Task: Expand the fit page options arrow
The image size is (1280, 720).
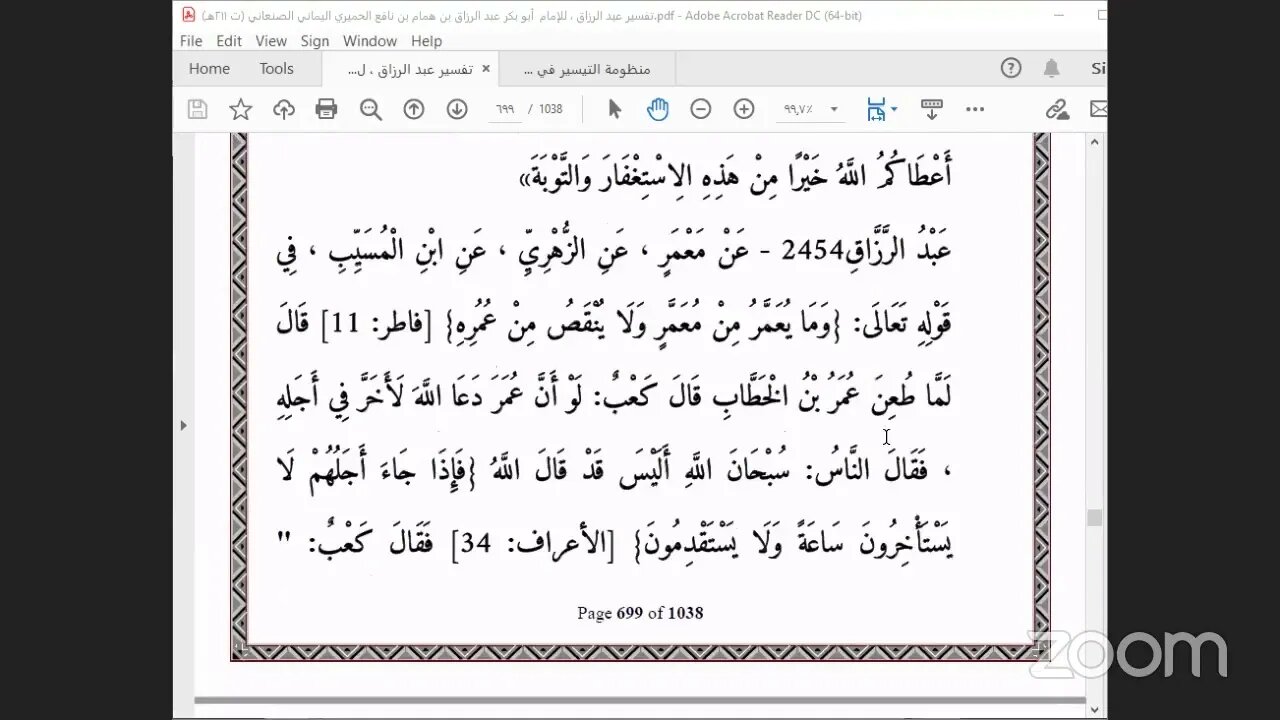Action: click(894, 110)
